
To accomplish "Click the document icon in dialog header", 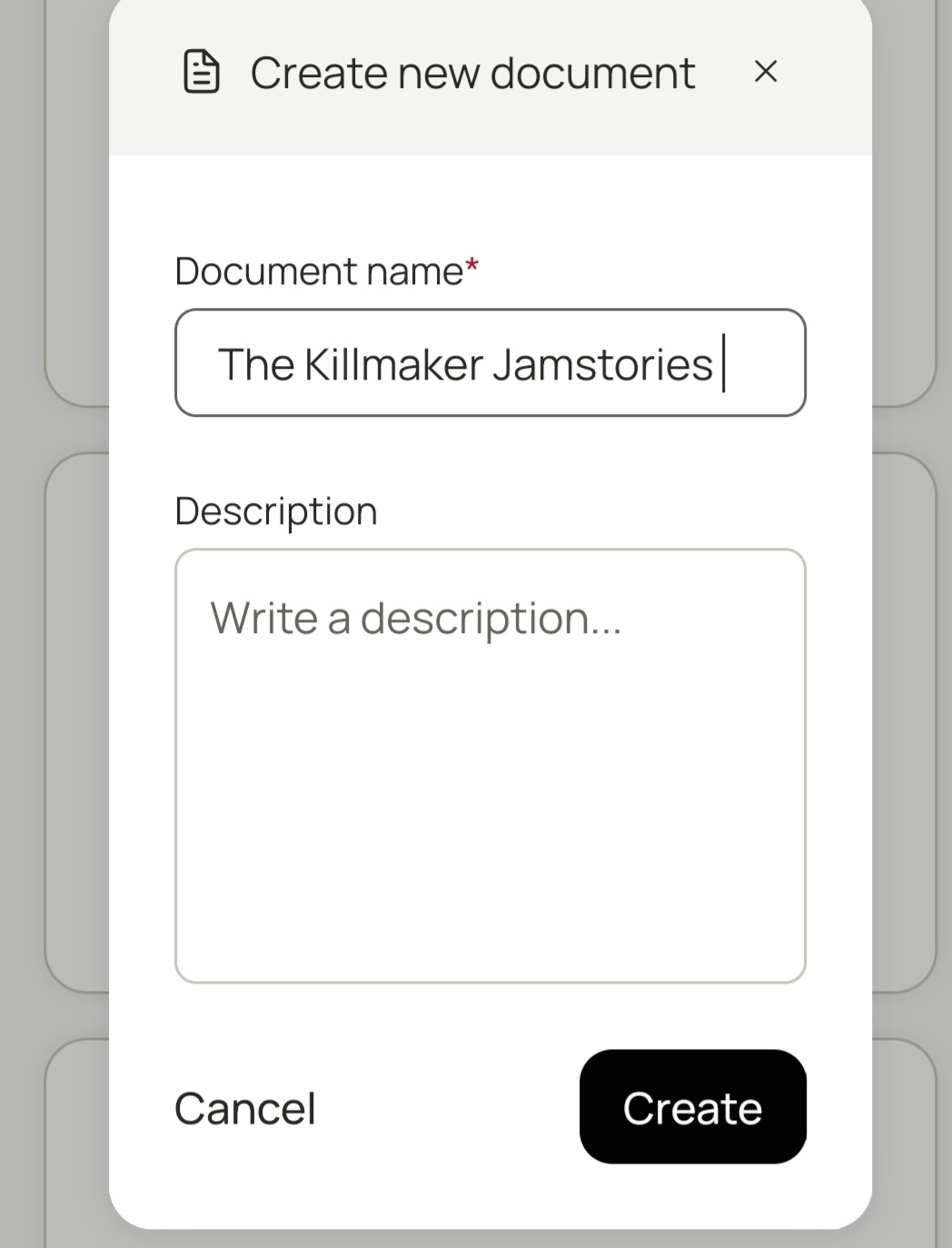I will point(201,72).
